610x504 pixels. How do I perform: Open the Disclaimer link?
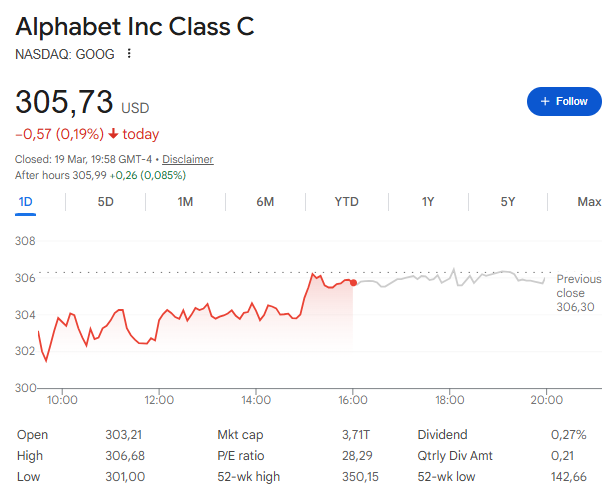coord(188,159)
